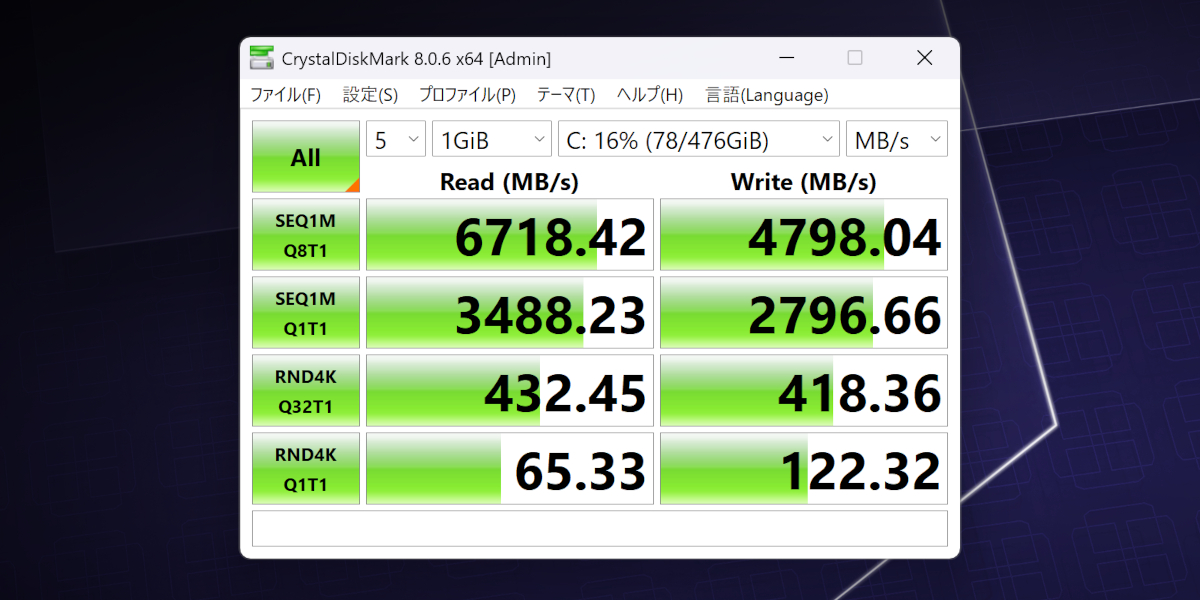
Task: Click the empty comment field at bottom
Action: pyautogui.click(x=599, y=528)
